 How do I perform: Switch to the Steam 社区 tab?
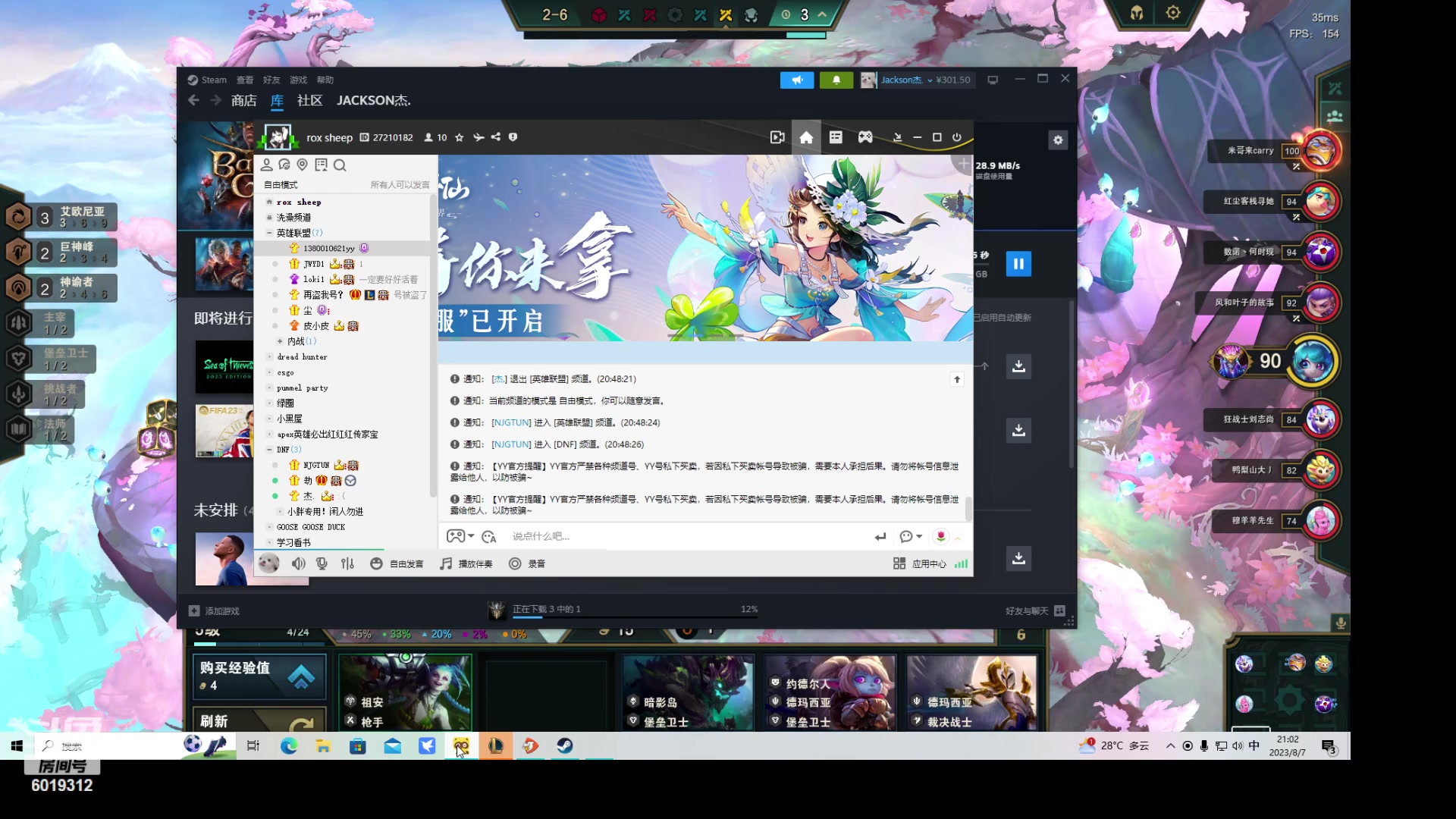(x=309, y=100)
